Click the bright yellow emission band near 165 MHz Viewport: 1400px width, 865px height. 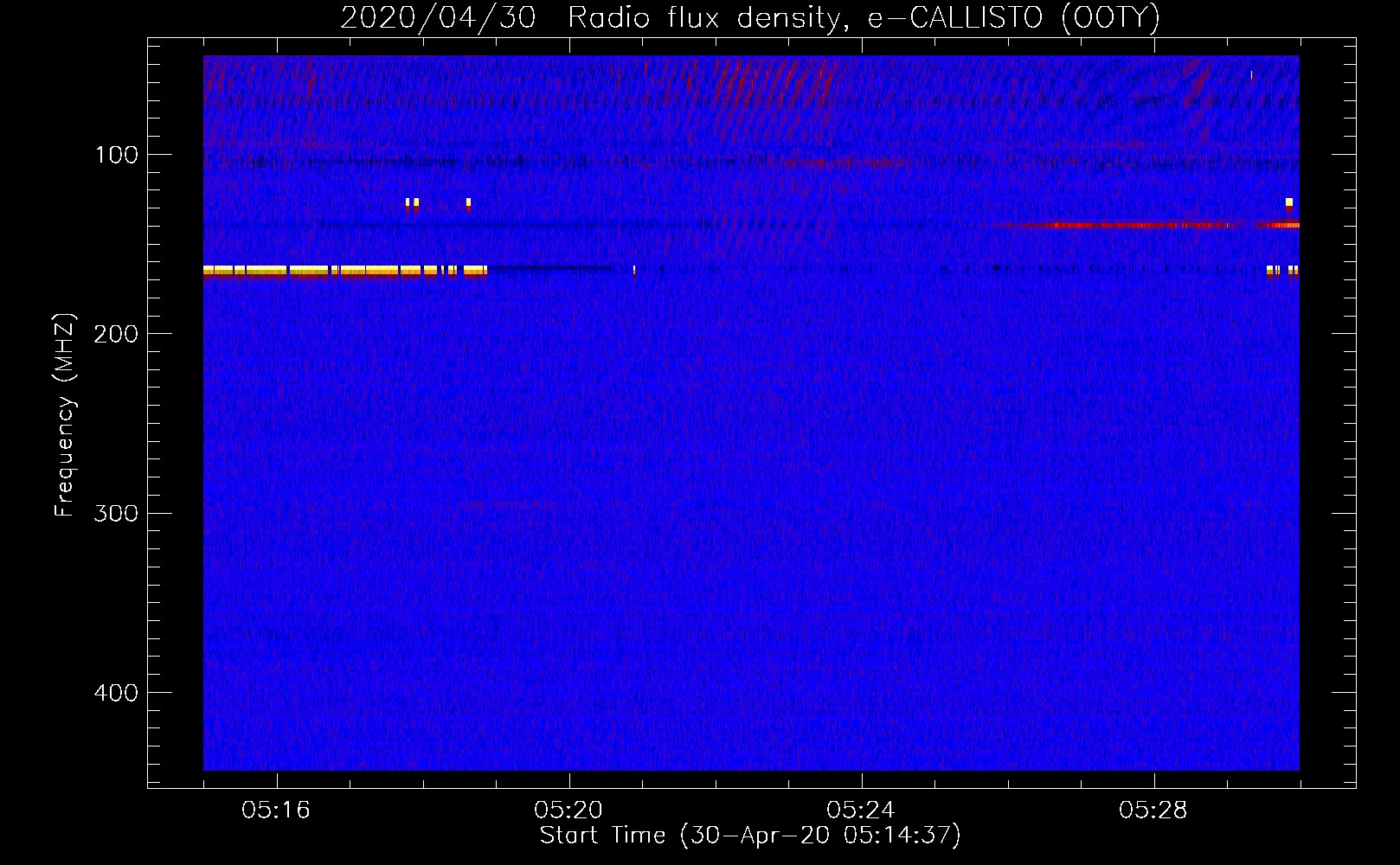point(345,271)
